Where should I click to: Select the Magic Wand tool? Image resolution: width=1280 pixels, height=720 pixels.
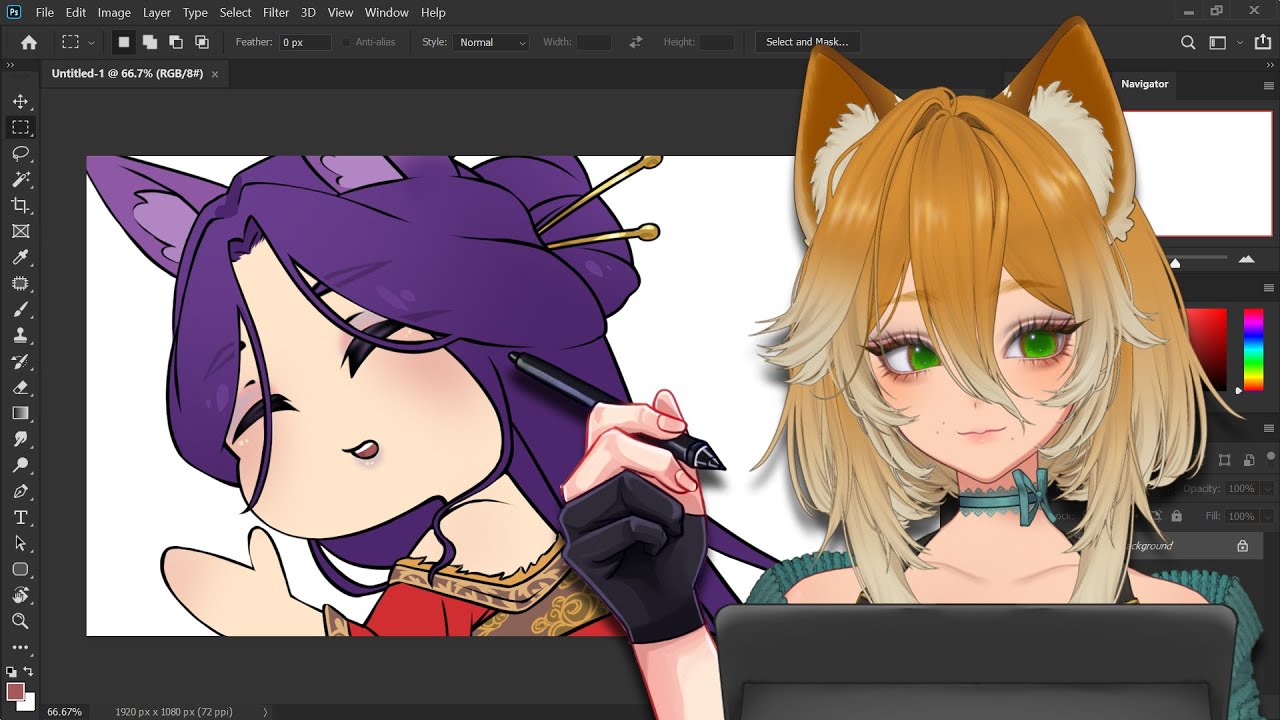(x=20, y=179)
